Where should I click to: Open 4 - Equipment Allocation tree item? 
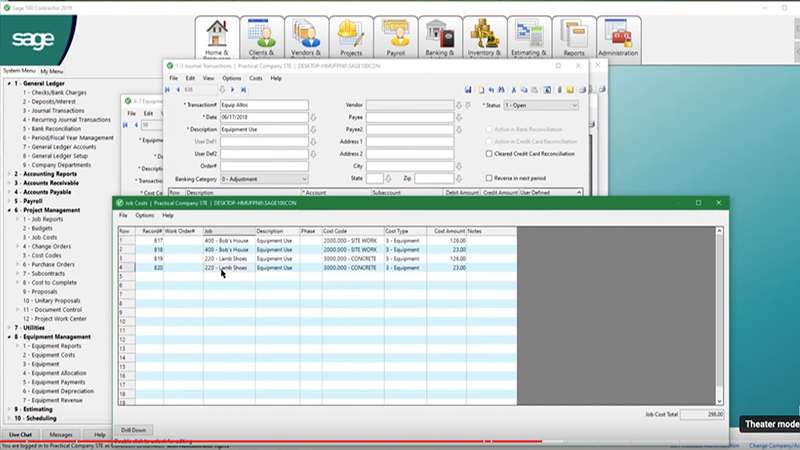54,373
